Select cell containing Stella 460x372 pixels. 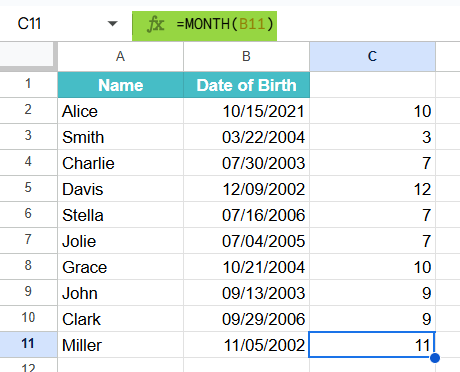pyautogui.click(x=120, y=215)
